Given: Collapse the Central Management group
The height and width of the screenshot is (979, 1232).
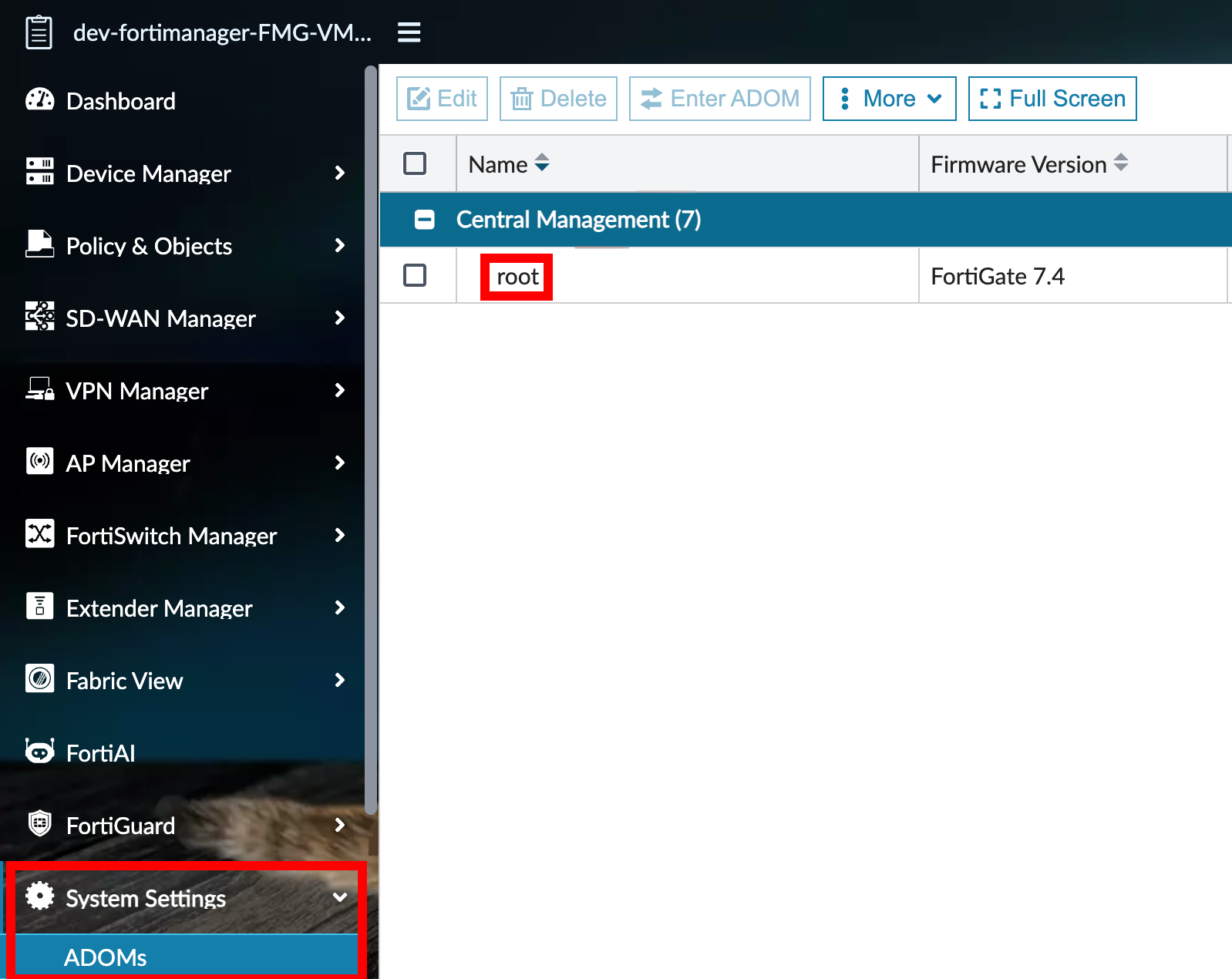Looking at the screenshot, I should point(424,220).
